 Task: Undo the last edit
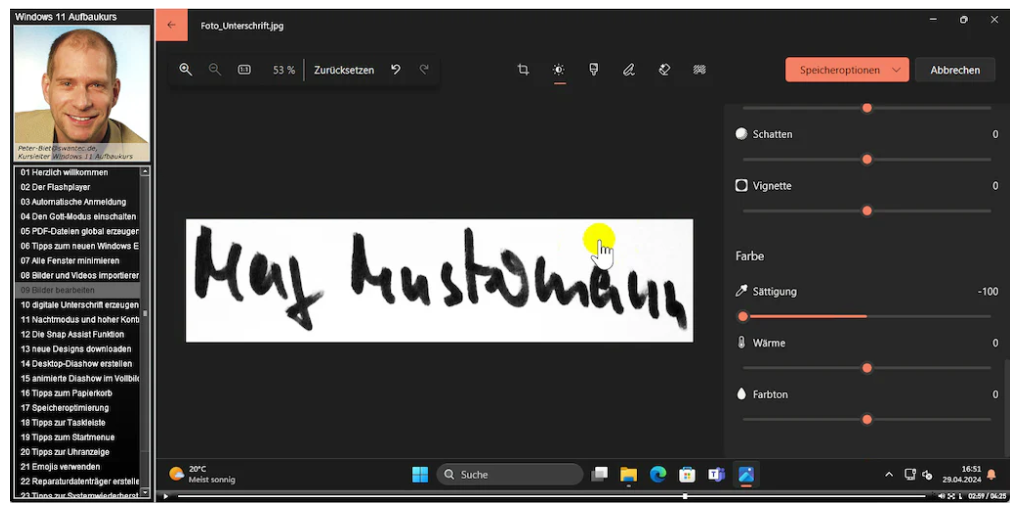395,70
